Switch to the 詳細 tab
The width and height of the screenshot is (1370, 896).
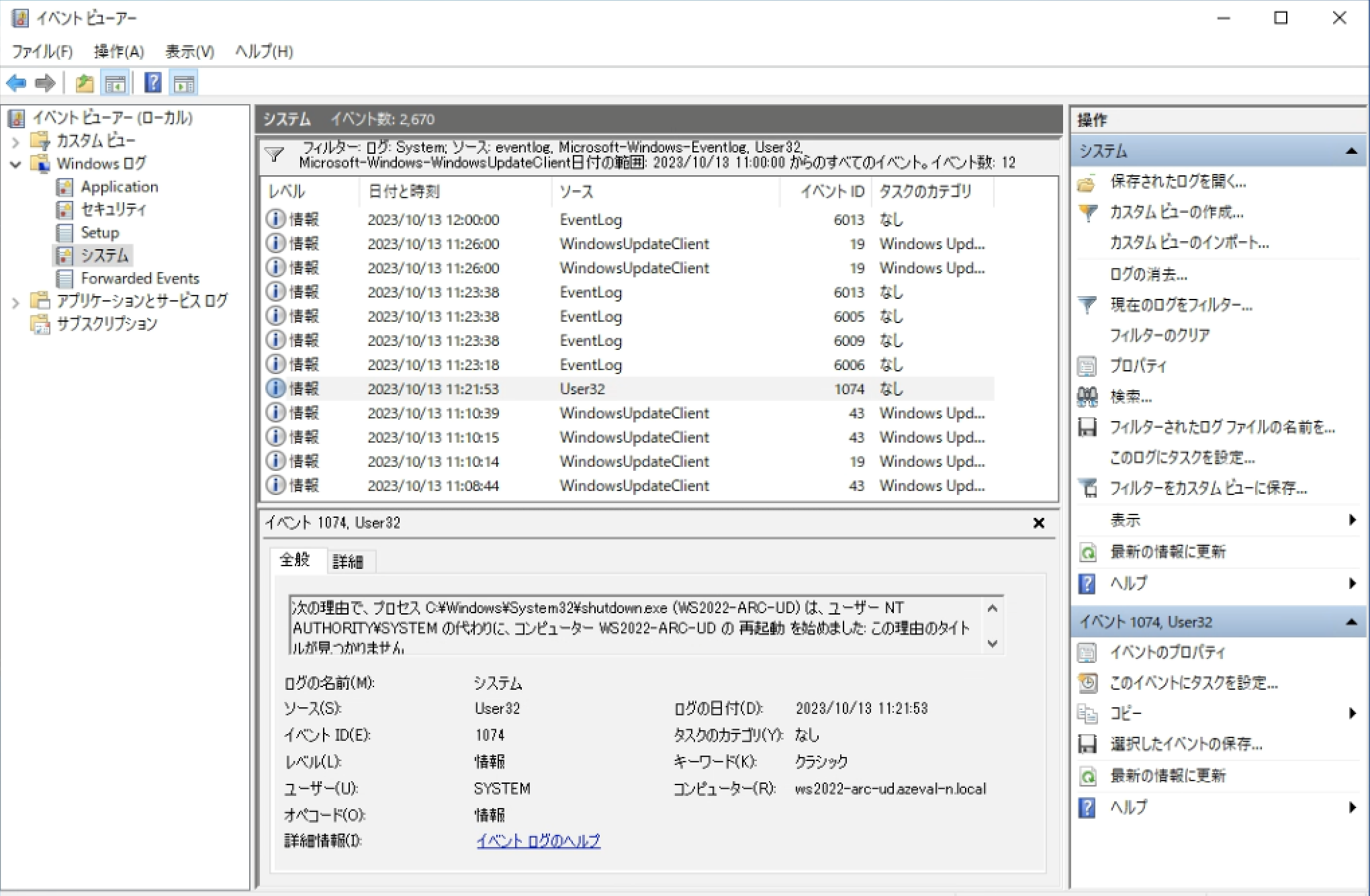pyautogui.click(x=349, y=562)
